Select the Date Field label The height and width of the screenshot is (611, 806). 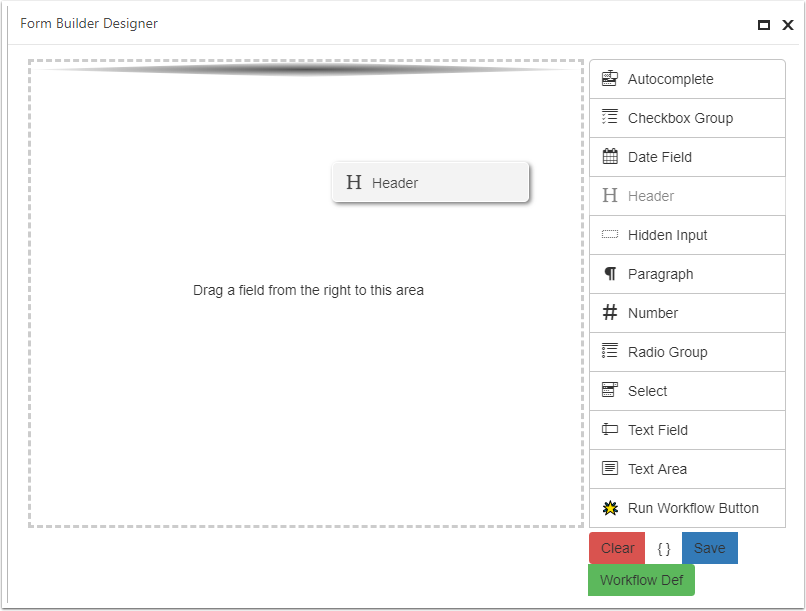(660, 157)
